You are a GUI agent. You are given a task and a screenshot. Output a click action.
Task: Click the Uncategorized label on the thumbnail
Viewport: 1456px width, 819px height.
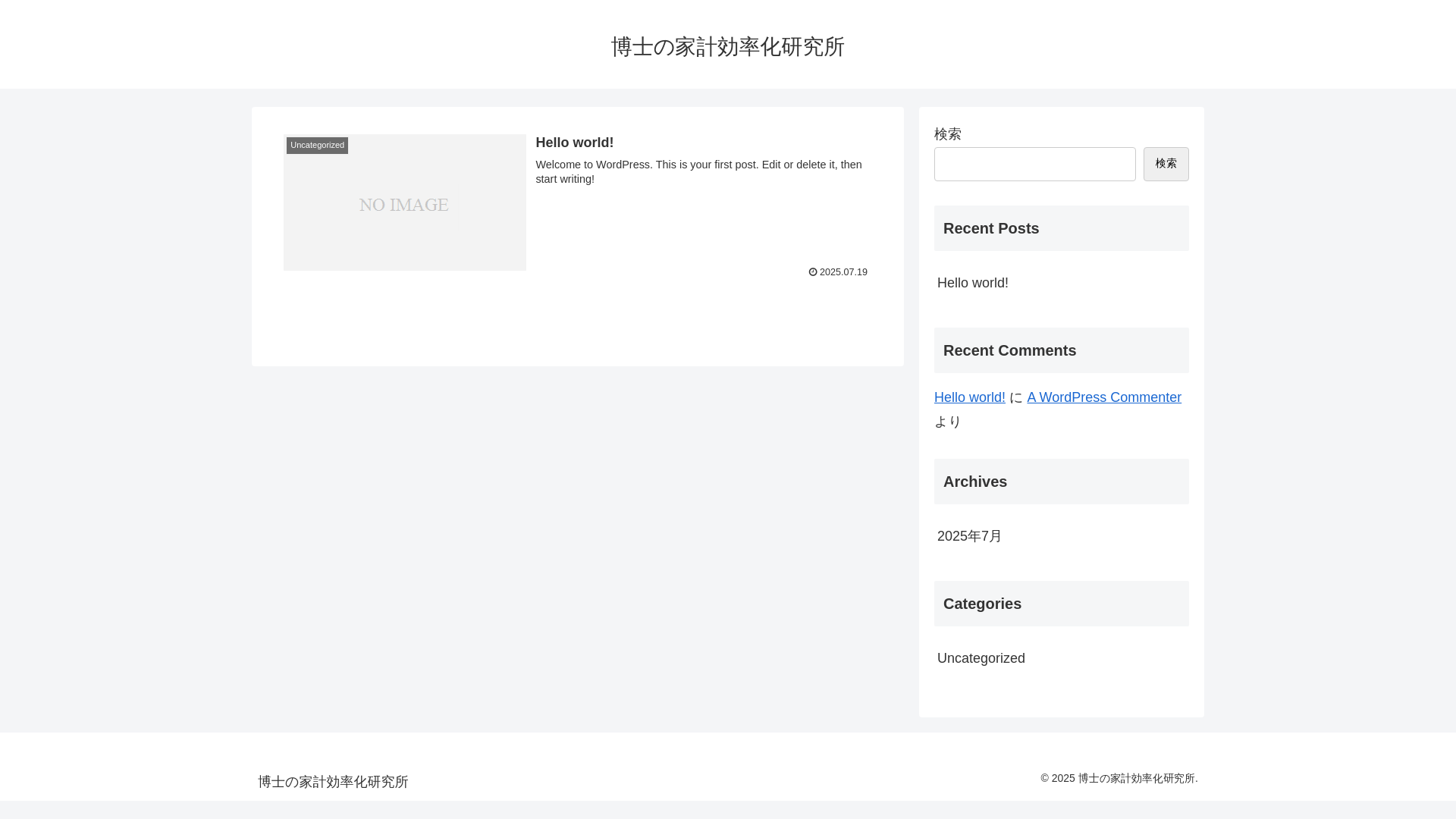tap(317, 146)
